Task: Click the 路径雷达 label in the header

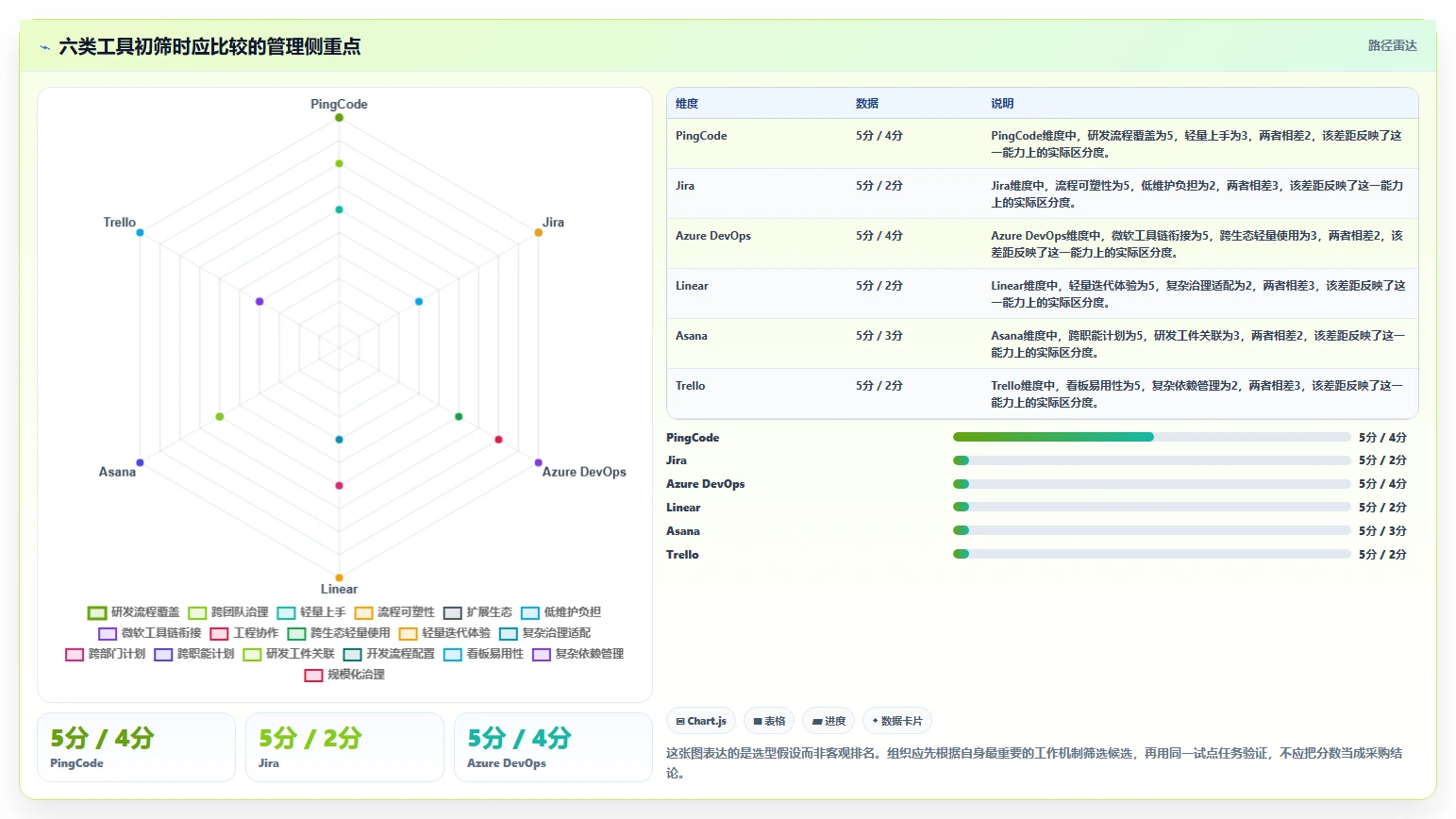Action: (1393, 45)
